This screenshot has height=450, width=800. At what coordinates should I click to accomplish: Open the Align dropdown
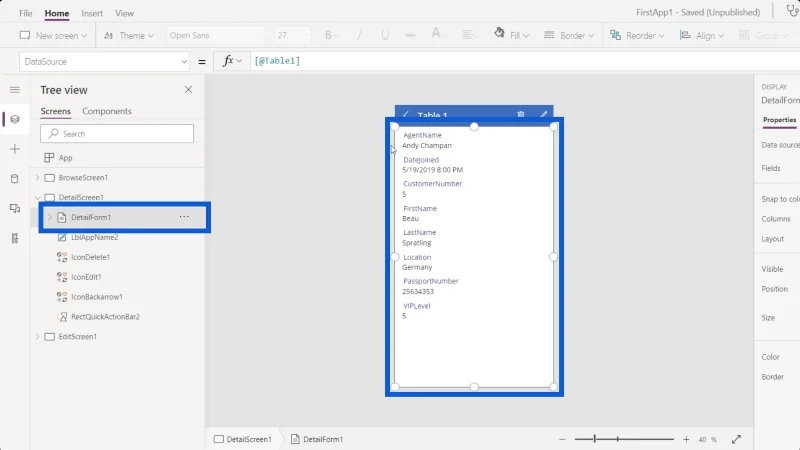[702, 35]
